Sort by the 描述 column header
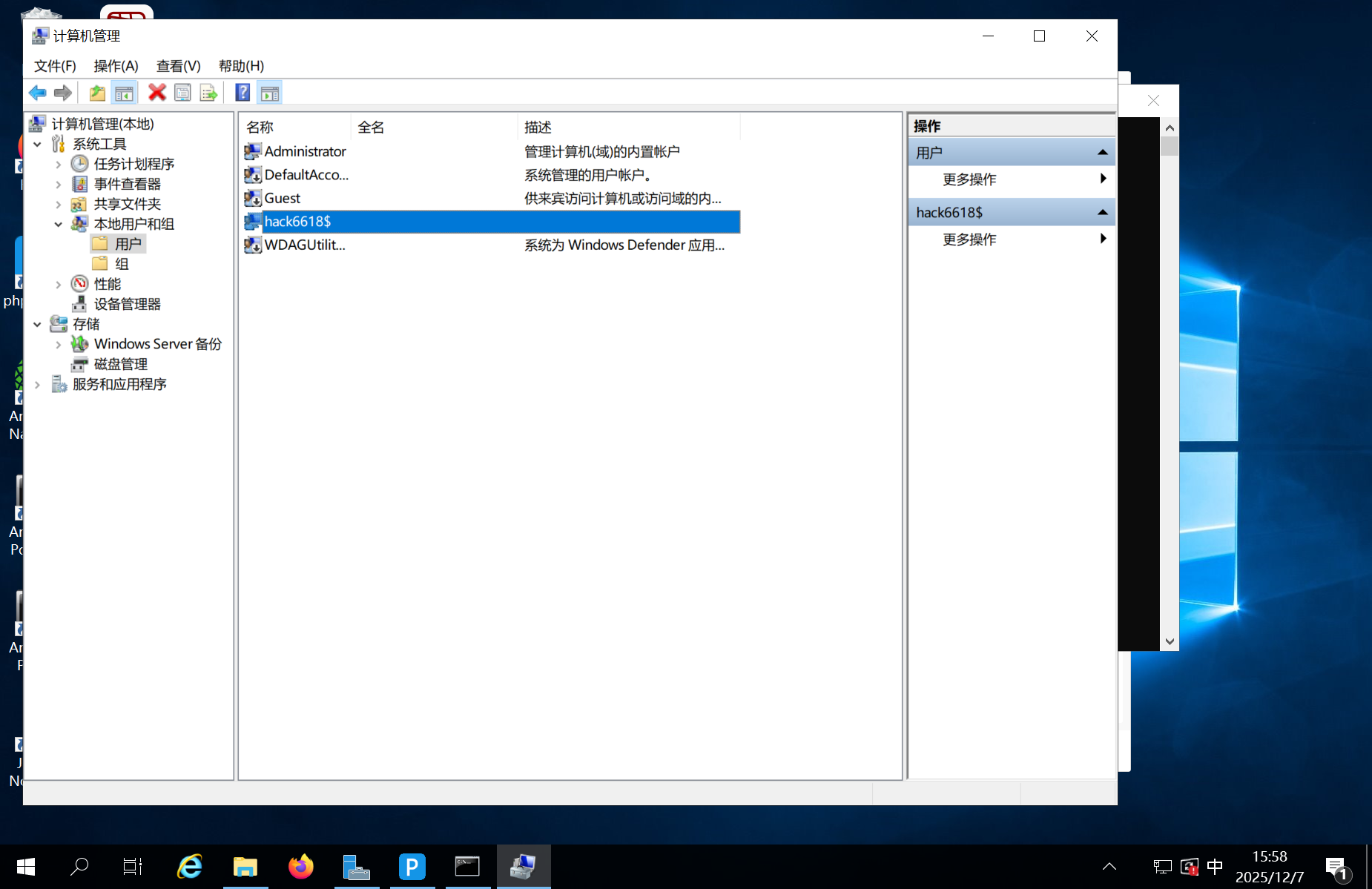Viewport: 1372px width, 889px height. click(629, 127)
